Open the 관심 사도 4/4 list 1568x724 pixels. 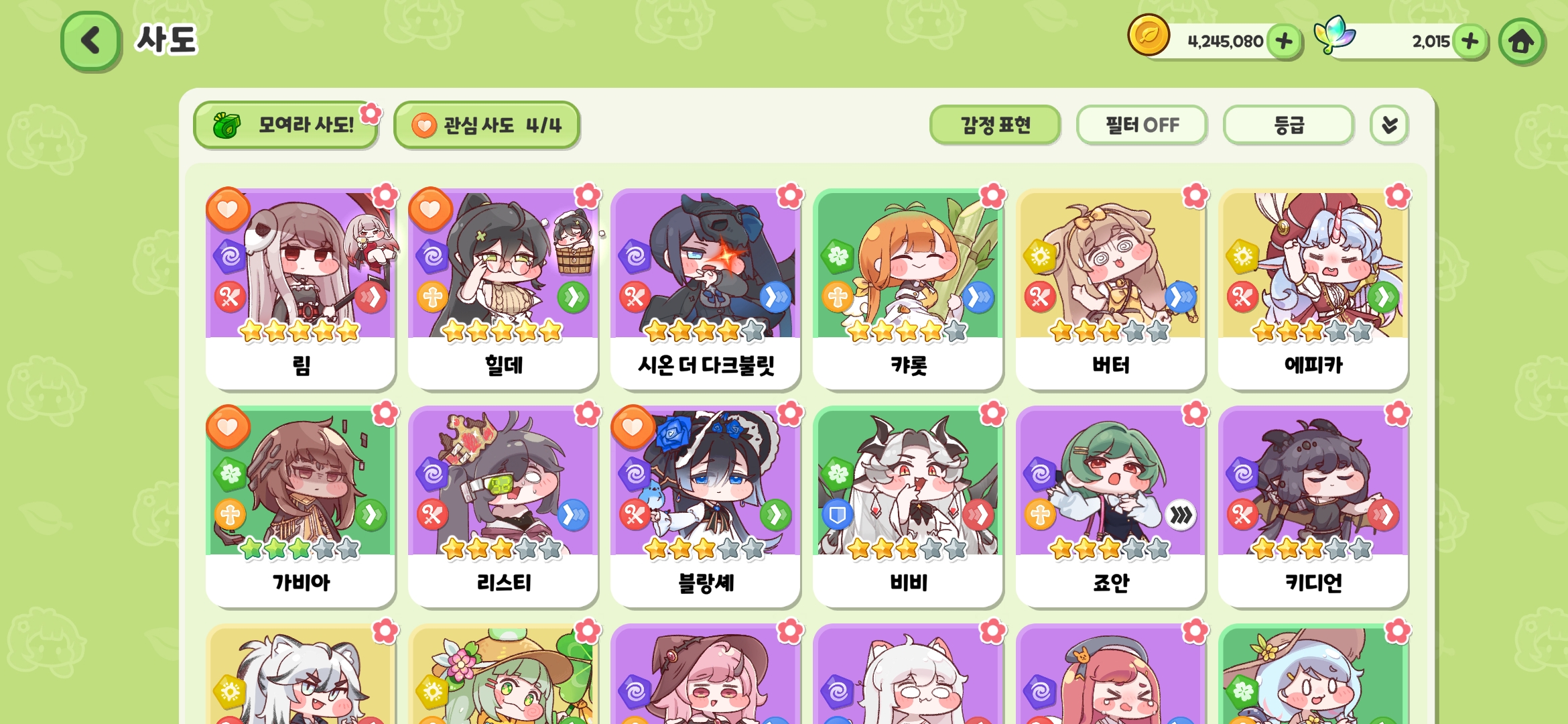point(487,125)
